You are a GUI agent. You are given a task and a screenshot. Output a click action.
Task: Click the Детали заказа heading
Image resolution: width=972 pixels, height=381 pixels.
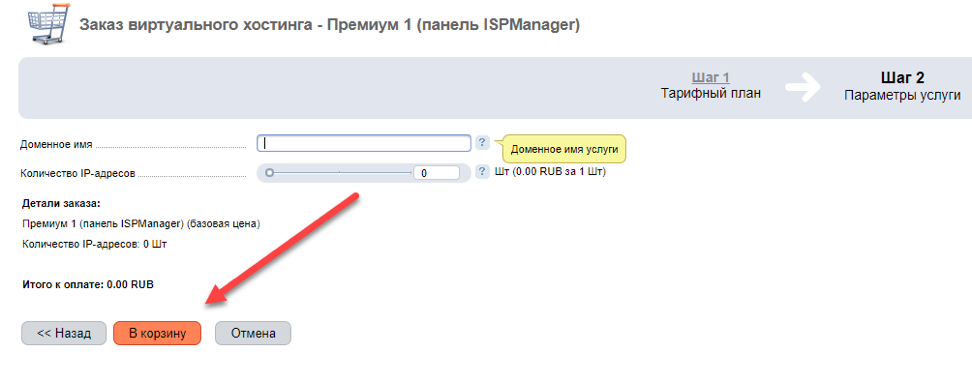coord(61,203)
